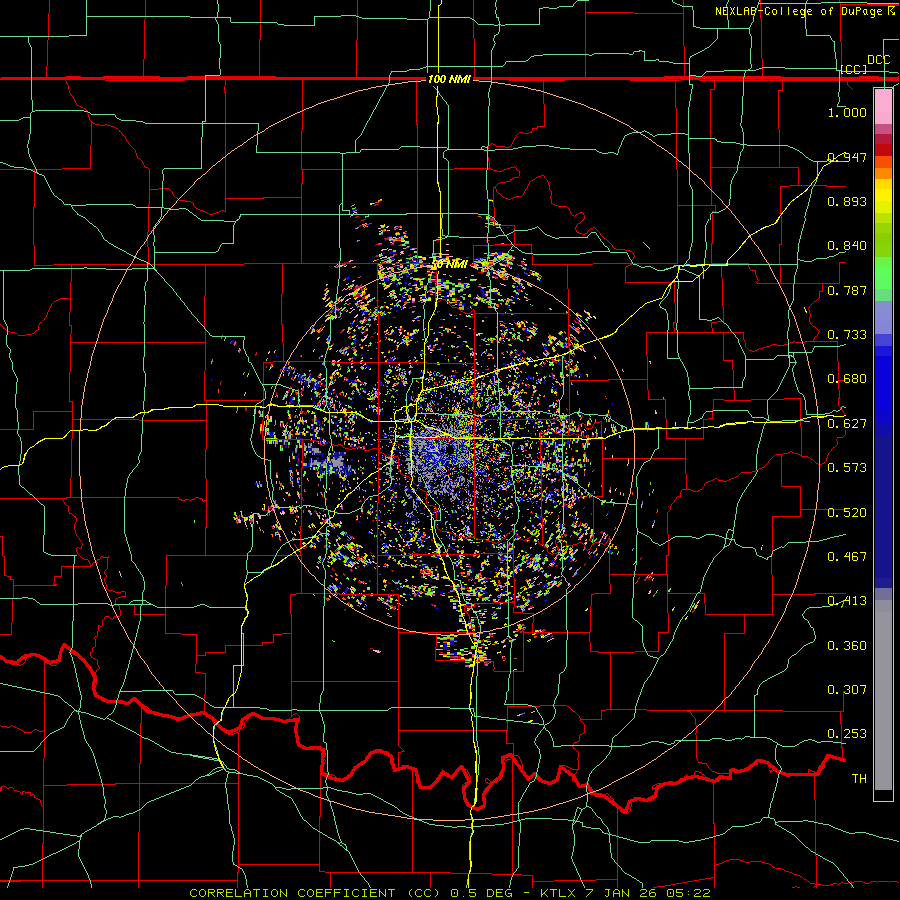Select the 0.893 scale value
The height and width of the screenshot is (900, 900).
847,201
